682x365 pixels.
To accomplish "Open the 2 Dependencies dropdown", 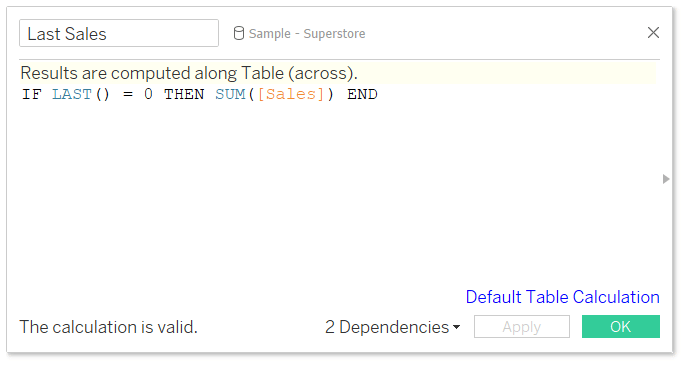I will coord(392,327).
